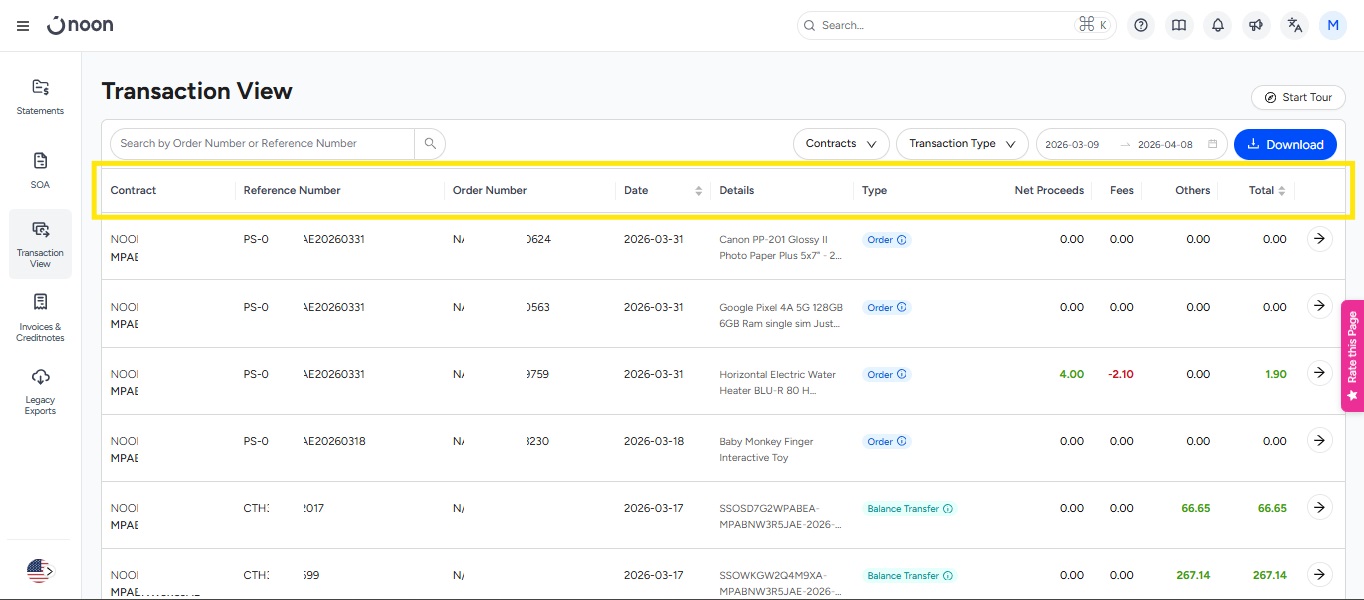This screenshot has height=600, width=1364.
Task: Expand the Contracts dropdown
Action: (x=841, y=144)
